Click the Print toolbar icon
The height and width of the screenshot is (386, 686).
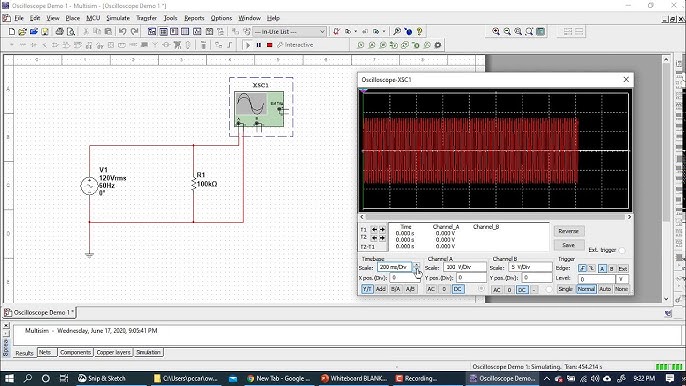click(60, 32)
